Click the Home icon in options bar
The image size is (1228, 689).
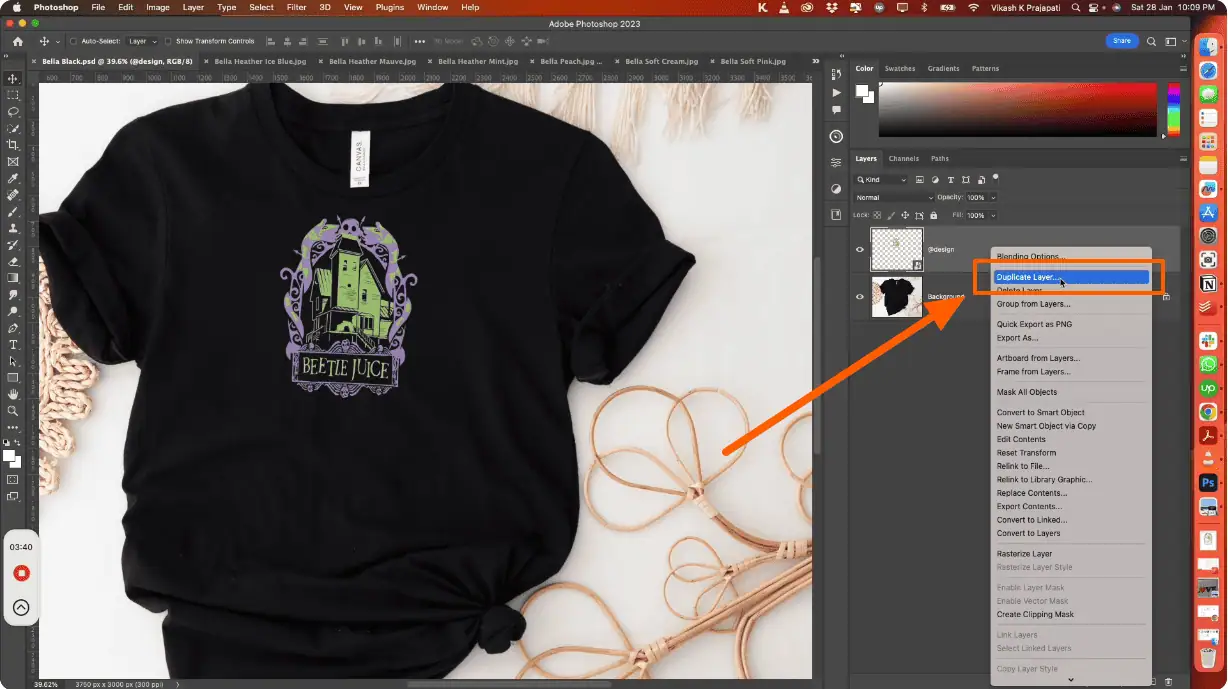click(17, 41)
